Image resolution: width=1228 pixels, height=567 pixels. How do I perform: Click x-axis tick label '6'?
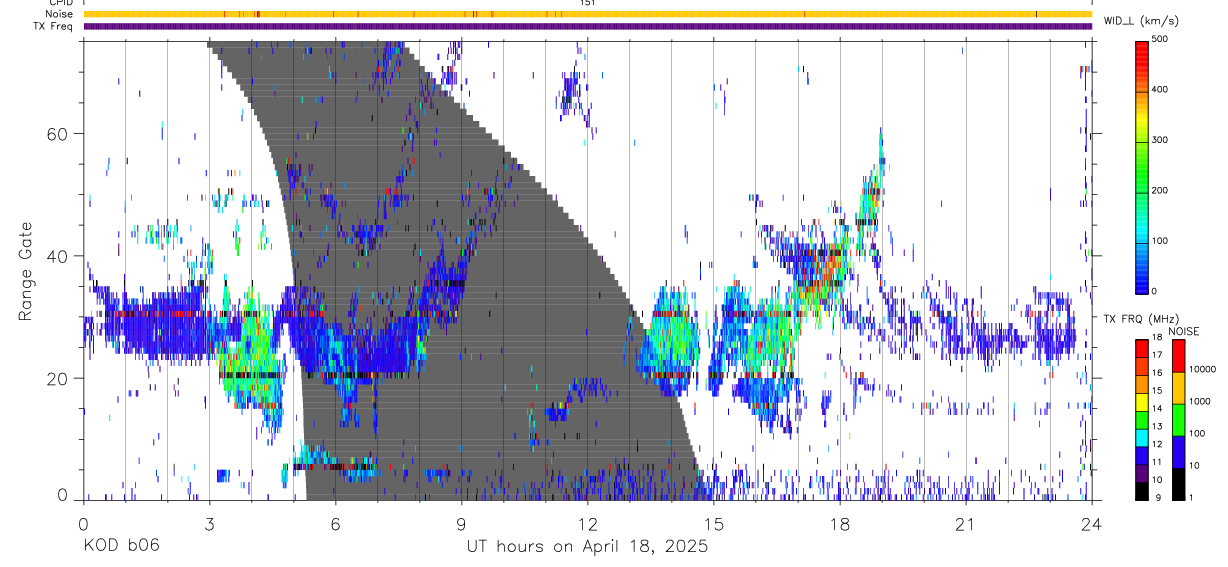(336, 523)
